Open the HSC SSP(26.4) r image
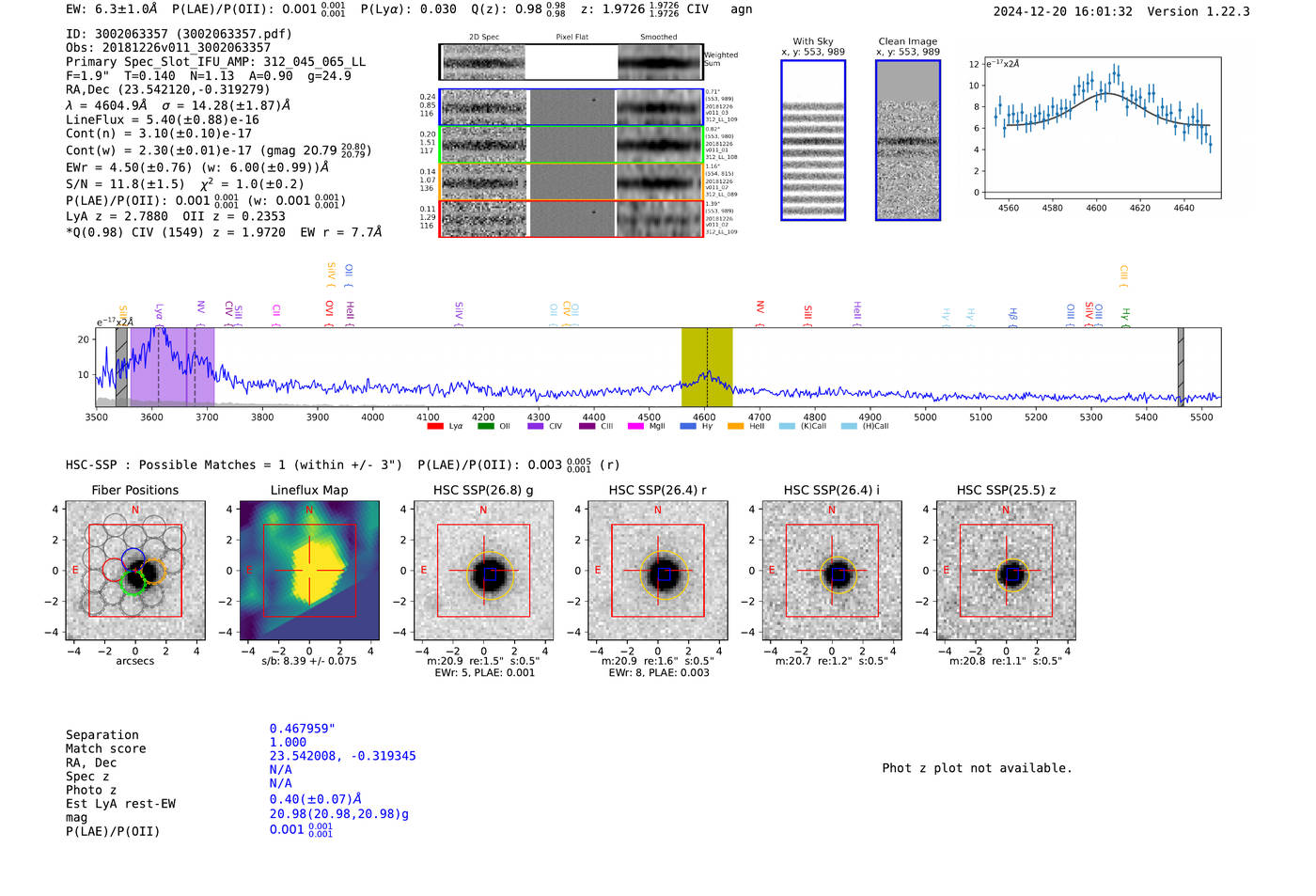 pyautogui.click(x=658, y=571)
